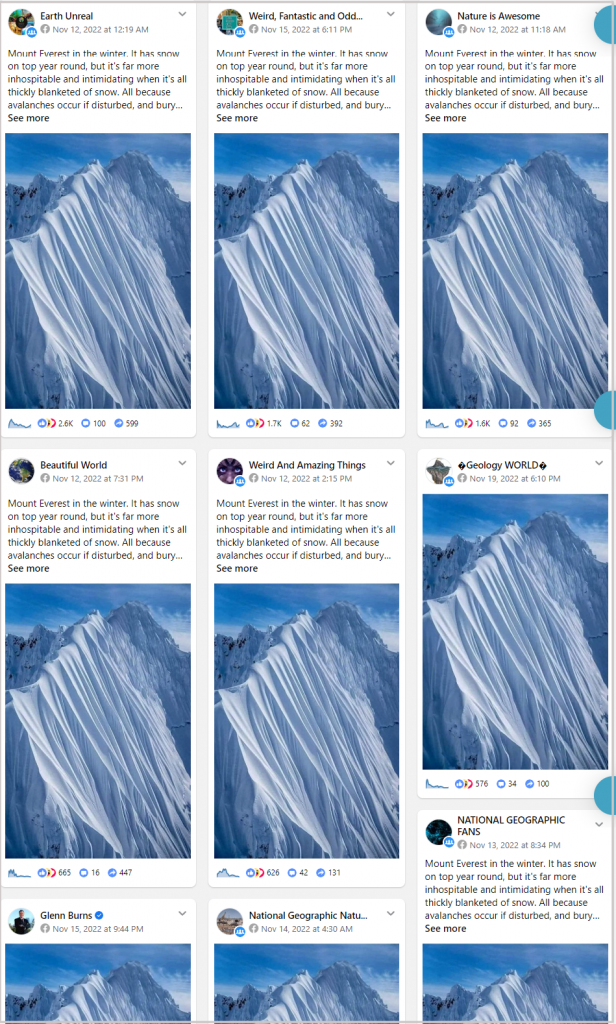616x1024 pixels.
Task: Open dropdown arrow on Geology WORLD post
Action: 599,463
